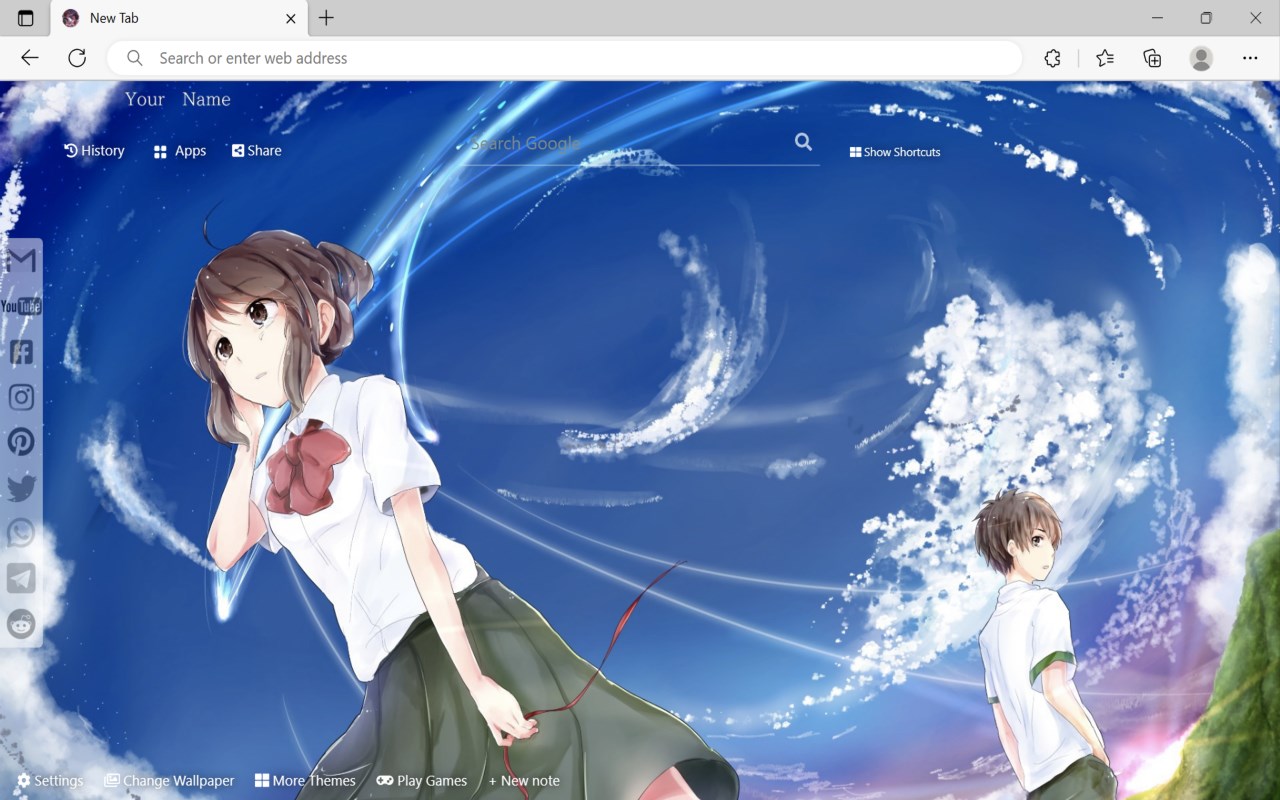The height and width of the screenshot is (800, 1280).
Task: Go back using browser back arrow
Action: [30, 58]
